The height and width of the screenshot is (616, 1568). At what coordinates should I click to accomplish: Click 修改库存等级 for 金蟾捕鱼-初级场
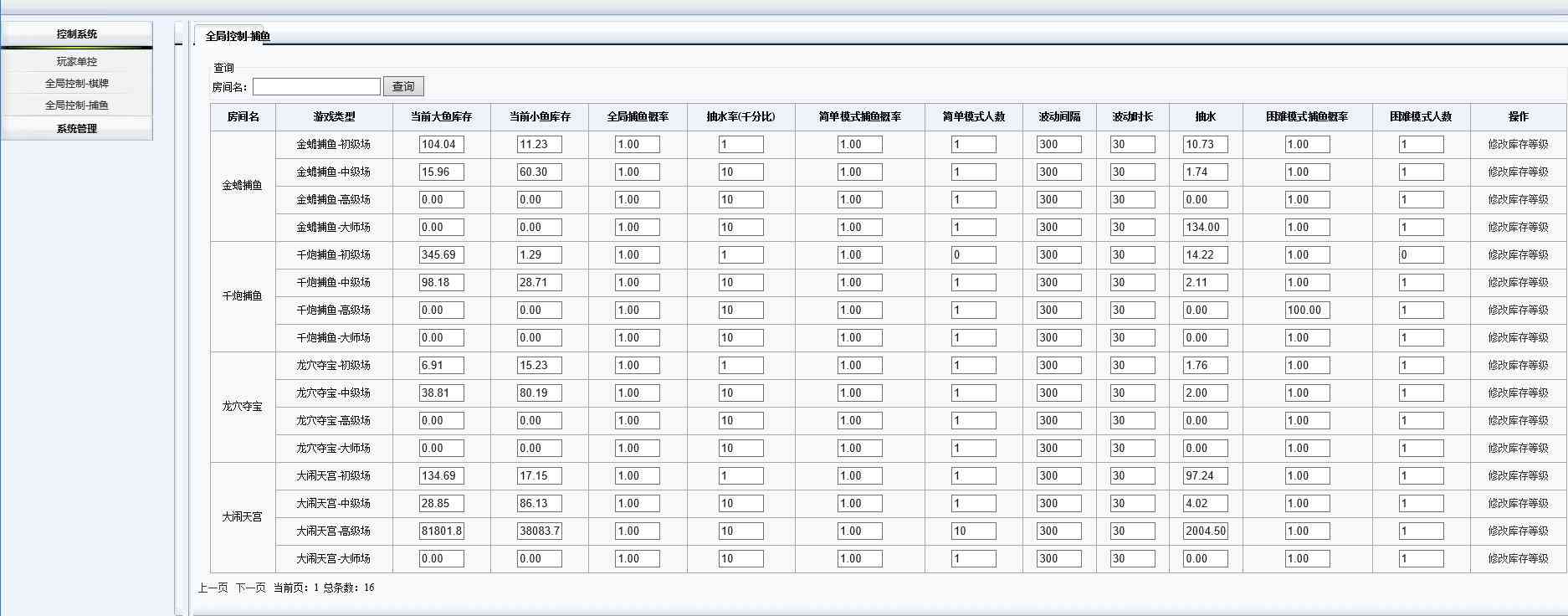click(1518, 144)
